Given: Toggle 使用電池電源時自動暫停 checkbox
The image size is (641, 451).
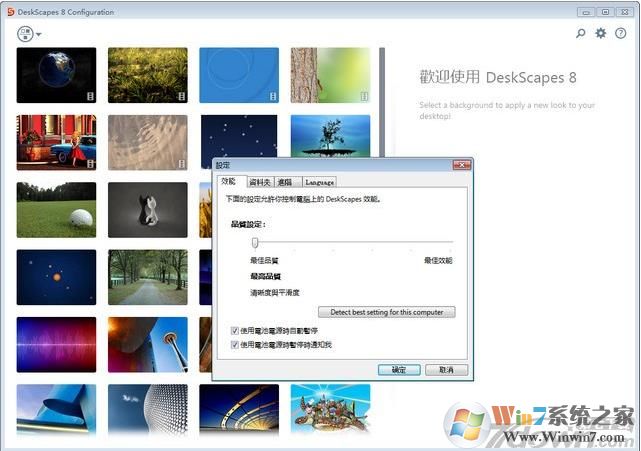Looking at the screenshot, I should click(235, 330).
